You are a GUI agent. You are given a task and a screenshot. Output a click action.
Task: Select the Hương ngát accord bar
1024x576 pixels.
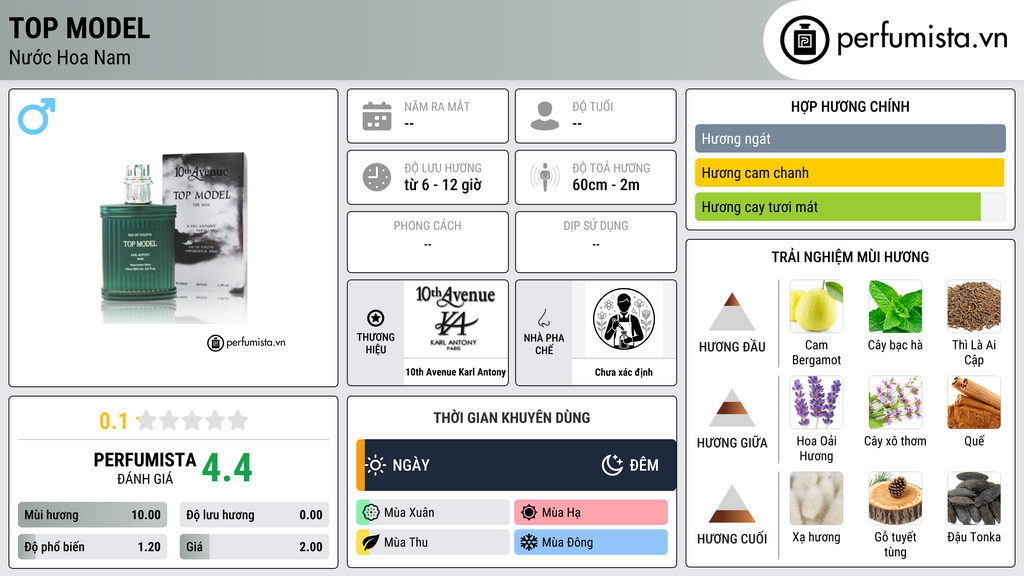850,138
